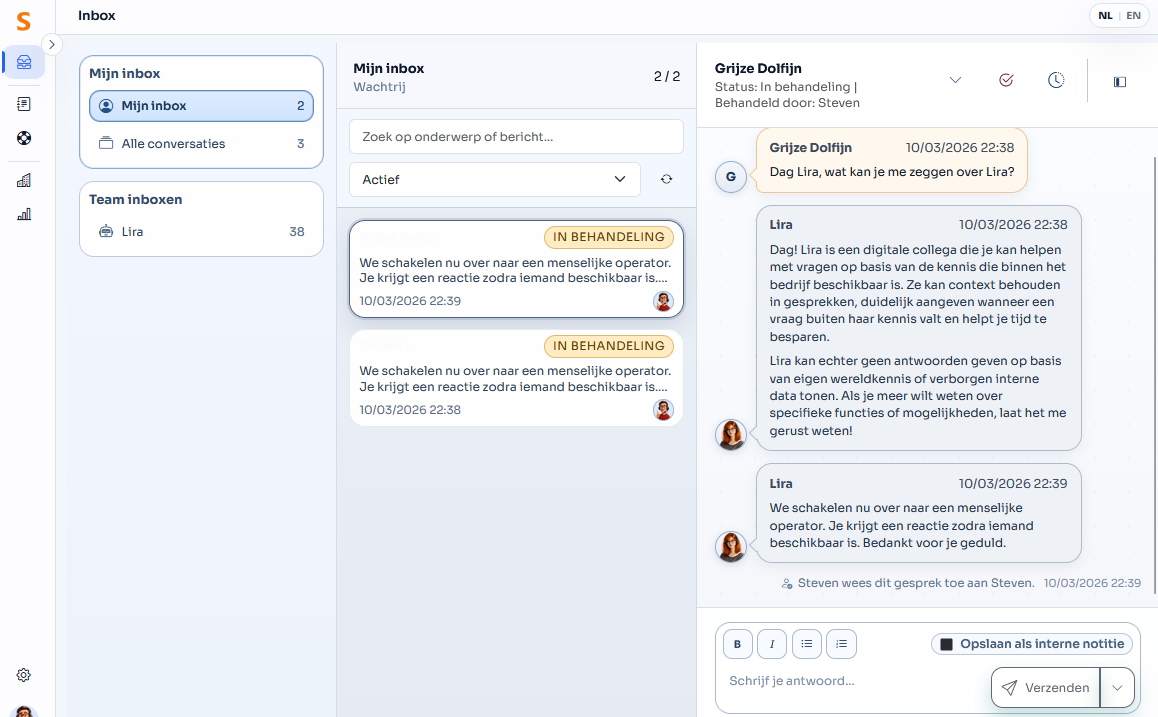Viewport: 1158px width, 717px height.
Task: Open the settings gear at the bottom
Action: click(x=23, y=675)
